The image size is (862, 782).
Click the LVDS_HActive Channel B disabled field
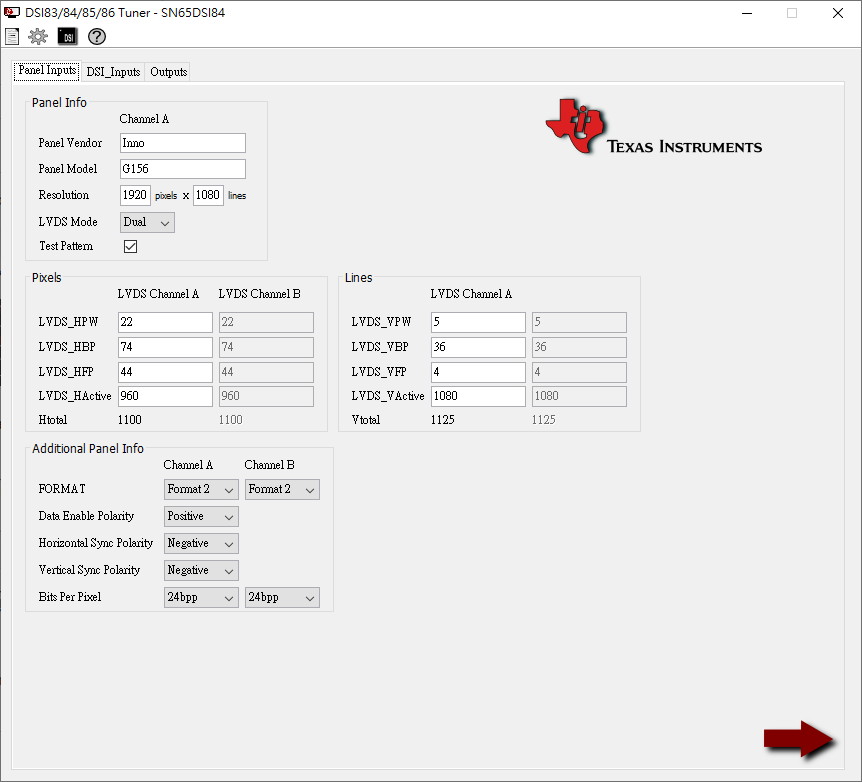coord(267,396)
